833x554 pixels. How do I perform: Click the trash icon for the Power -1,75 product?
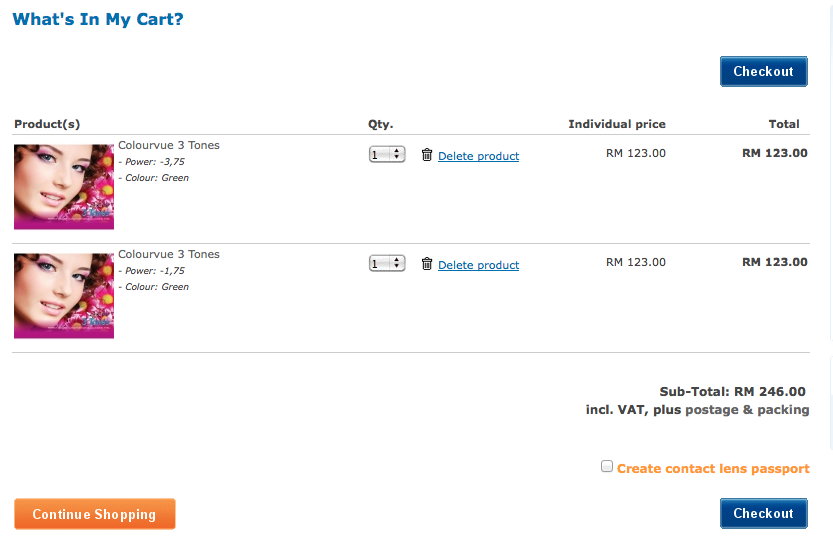tap(427, 264)
